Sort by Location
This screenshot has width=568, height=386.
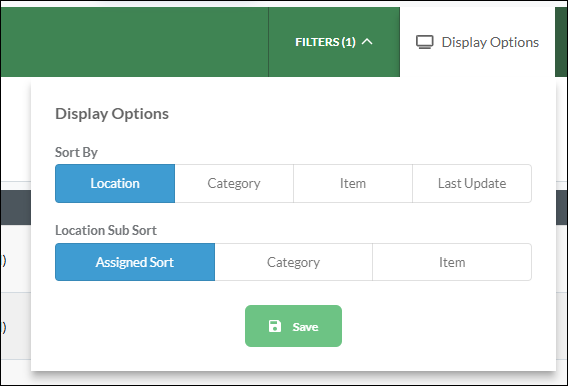click(115, 184)
